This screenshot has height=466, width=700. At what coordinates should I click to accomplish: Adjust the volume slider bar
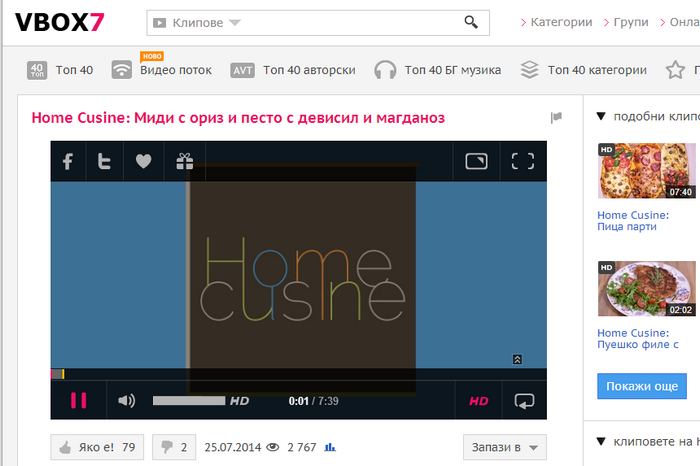[x=188, y=401]
